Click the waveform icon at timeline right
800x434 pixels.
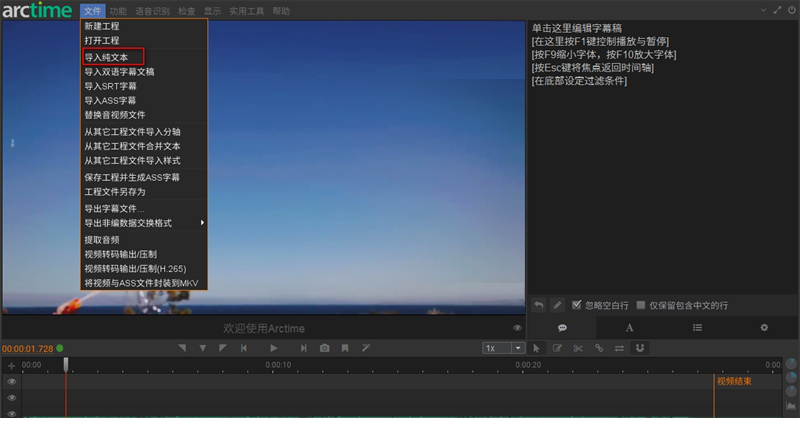point(791,406)
